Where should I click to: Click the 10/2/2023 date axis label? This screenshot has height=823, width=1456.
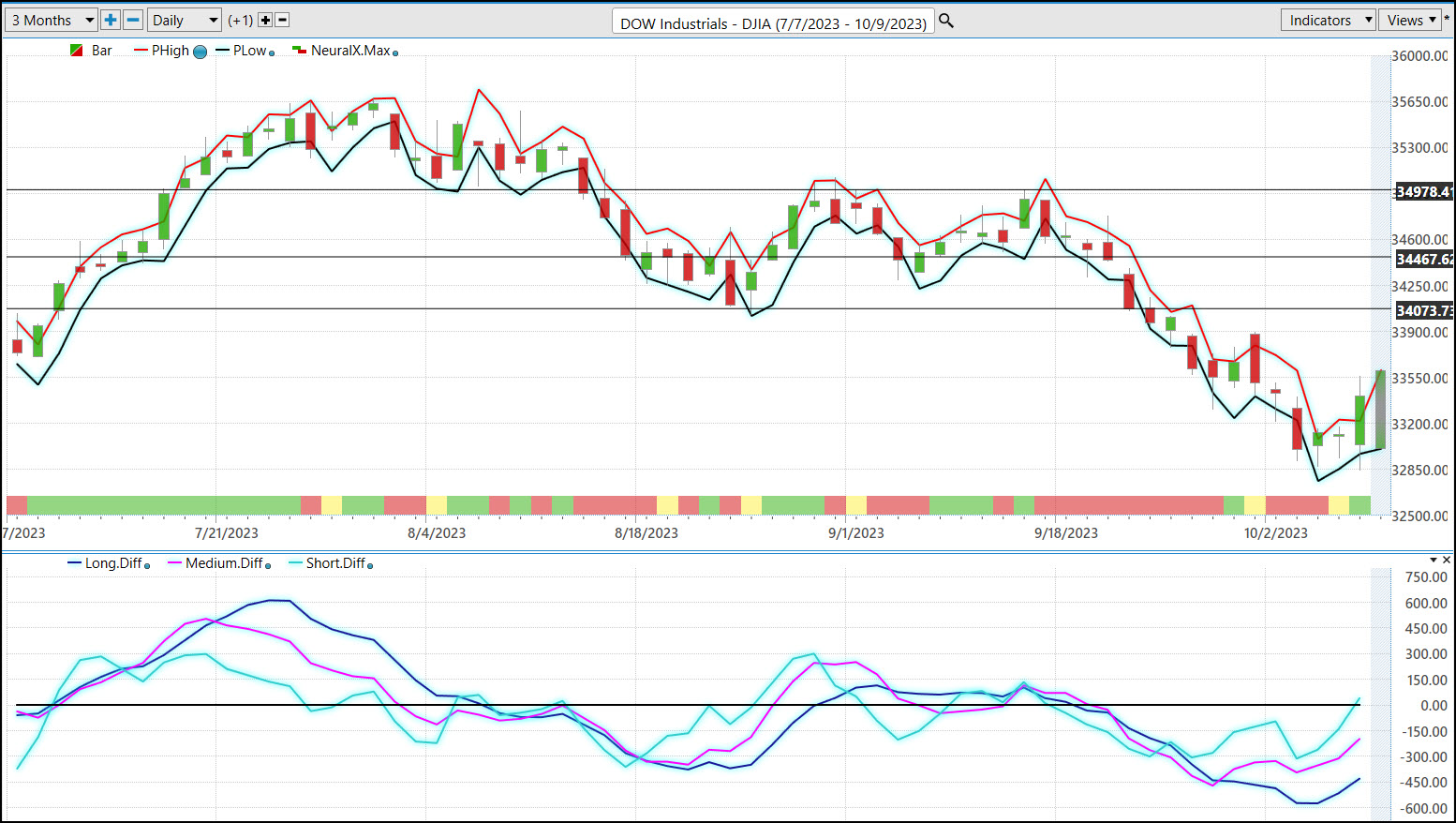[1276, 533]
